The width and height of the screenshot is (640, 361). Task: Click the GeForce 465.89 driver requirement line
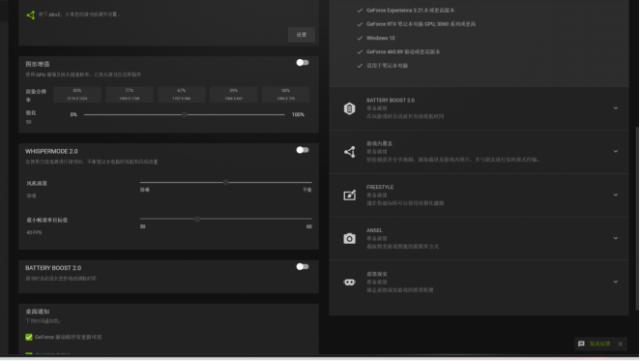click(403, 52)
